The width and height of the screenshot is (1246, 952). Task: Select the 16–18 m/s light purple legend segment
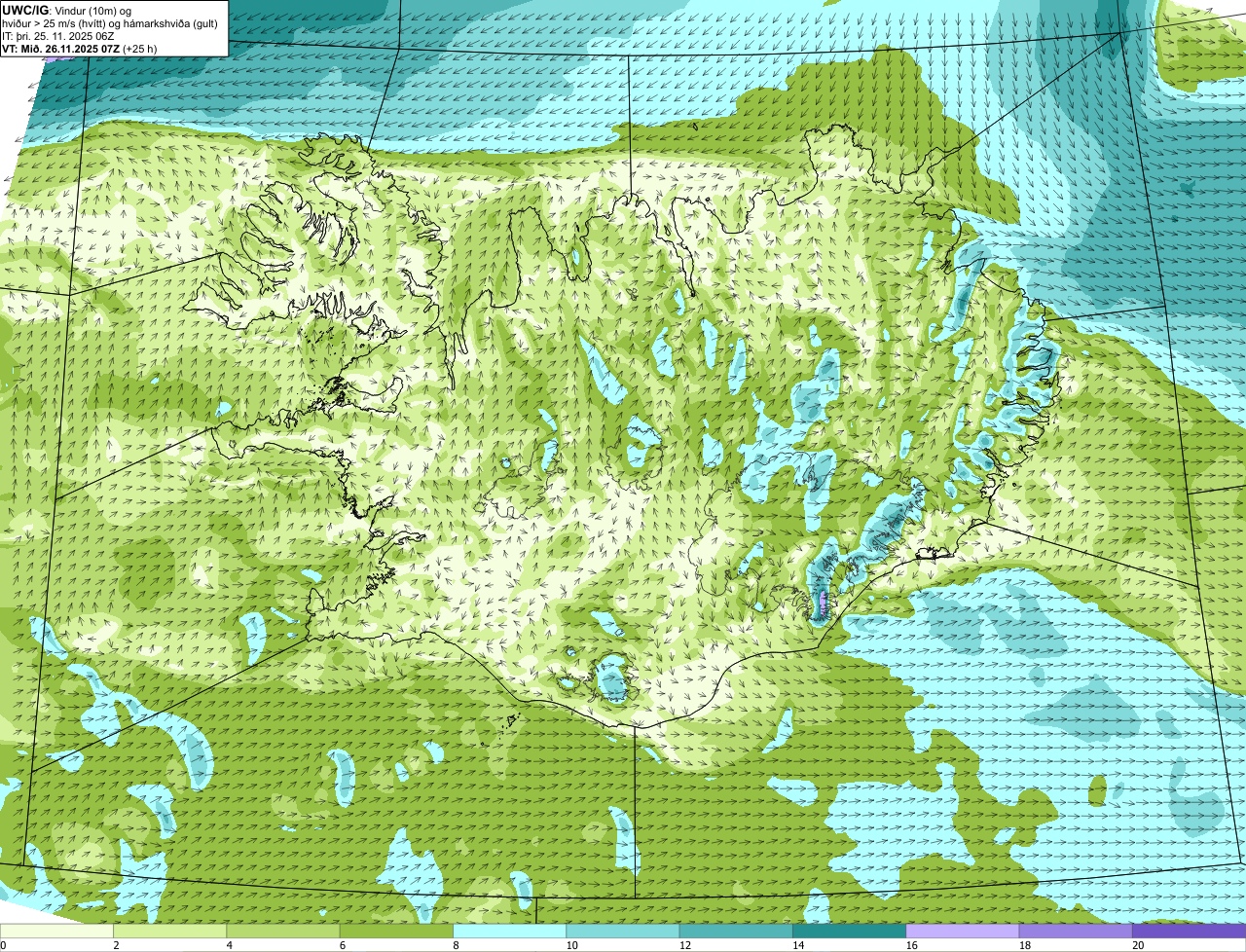[963, 932]
